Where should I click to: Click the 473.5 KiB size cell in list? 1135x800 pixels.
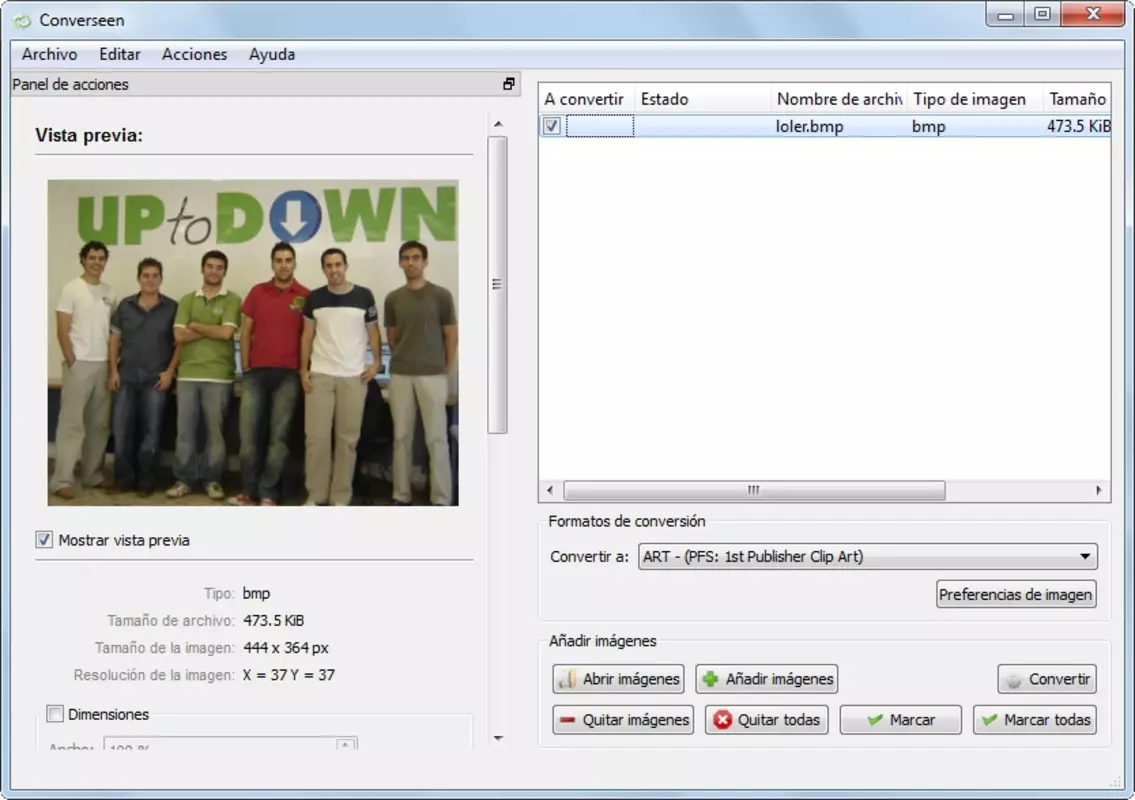(1078, 127)
